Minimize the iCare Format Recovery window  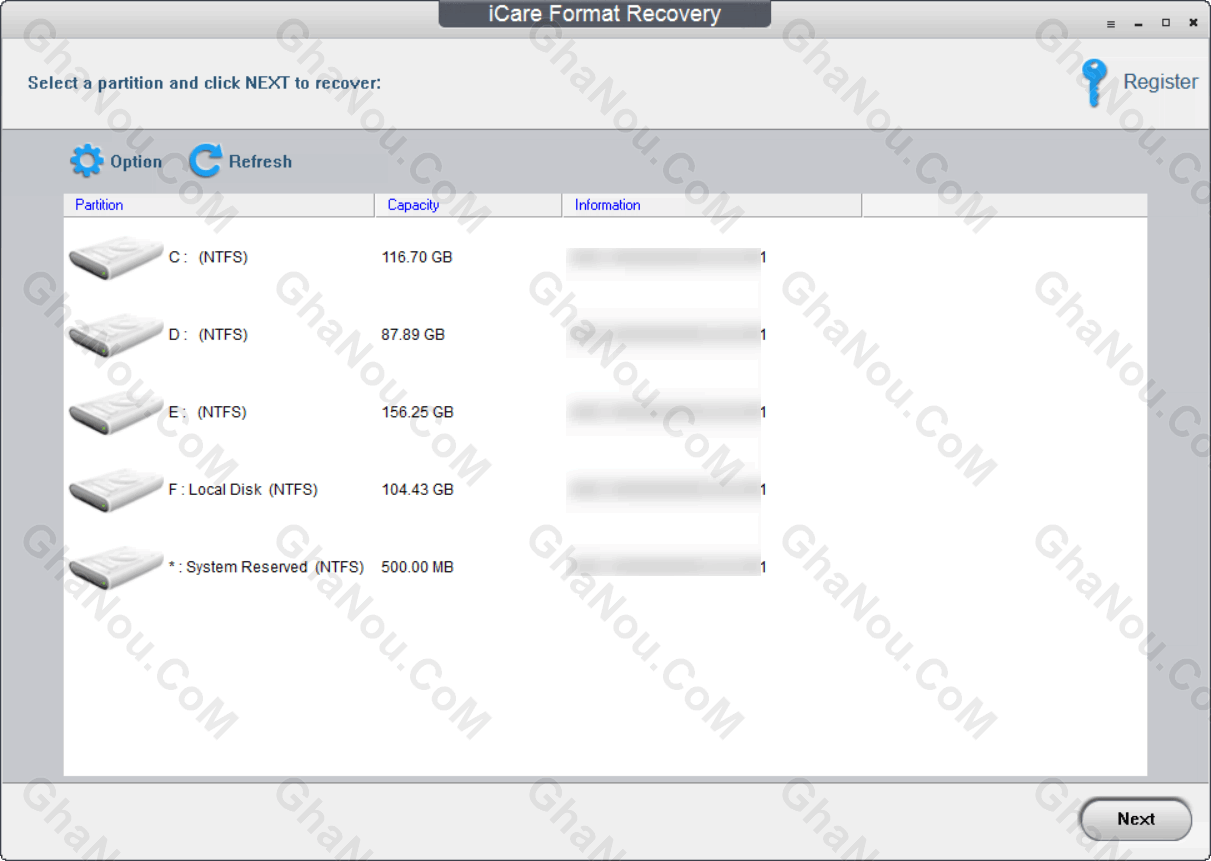[x=1139, y=24]
